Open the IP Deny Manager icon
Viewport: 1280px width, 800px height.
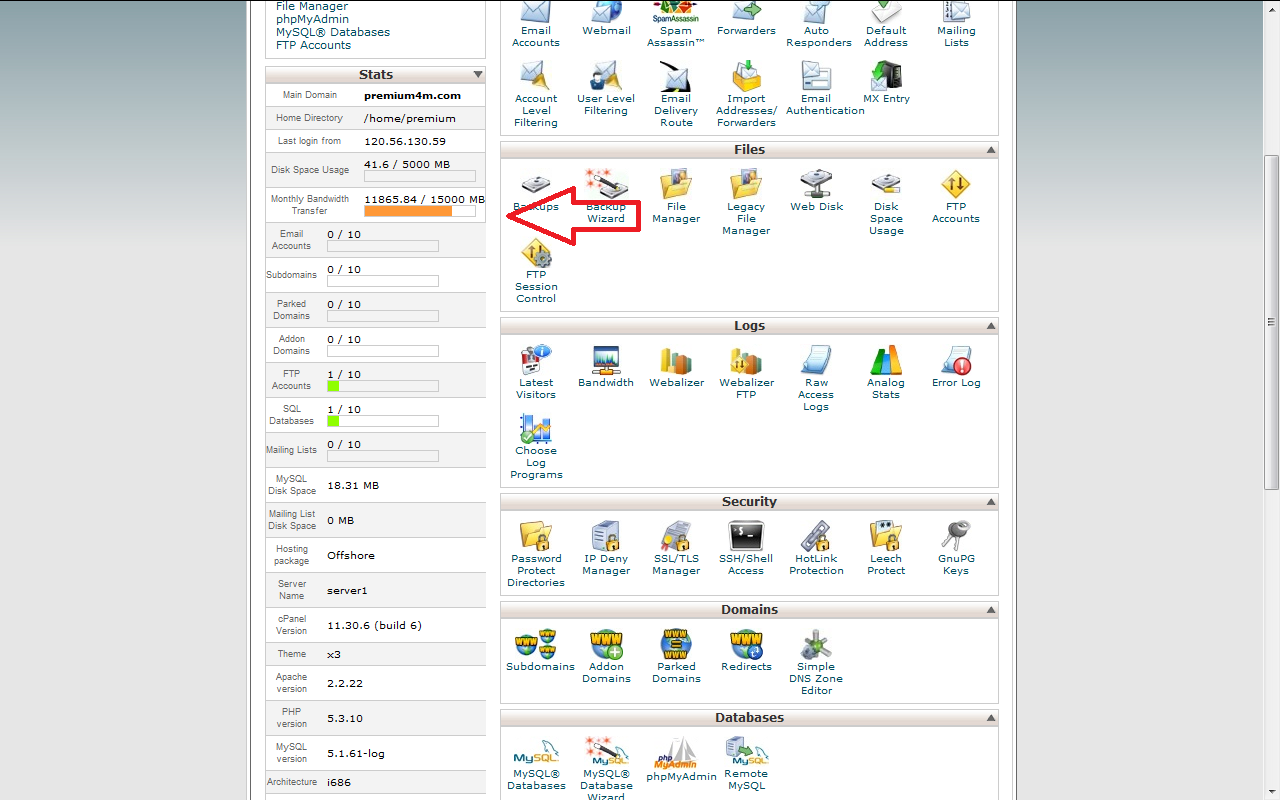pyautogui.click(x=606, y=536)
